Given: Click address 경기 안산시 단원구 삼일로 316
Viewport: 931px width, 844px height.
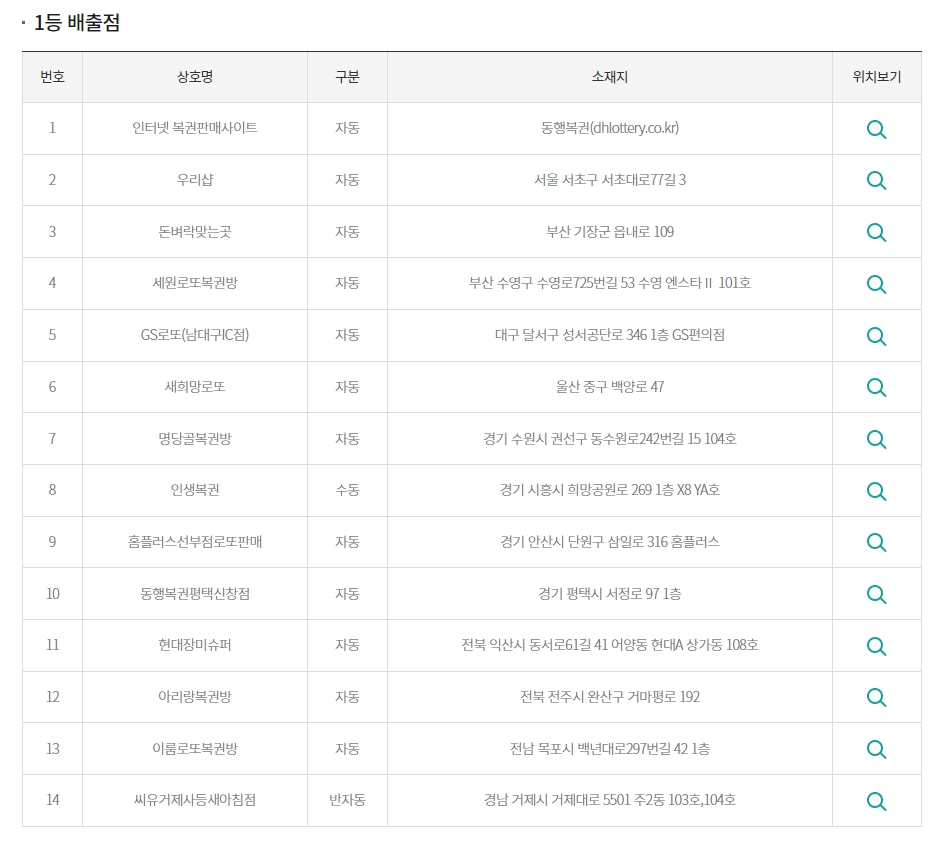Looking at the screenshot, I should click(x=584, y=542).
